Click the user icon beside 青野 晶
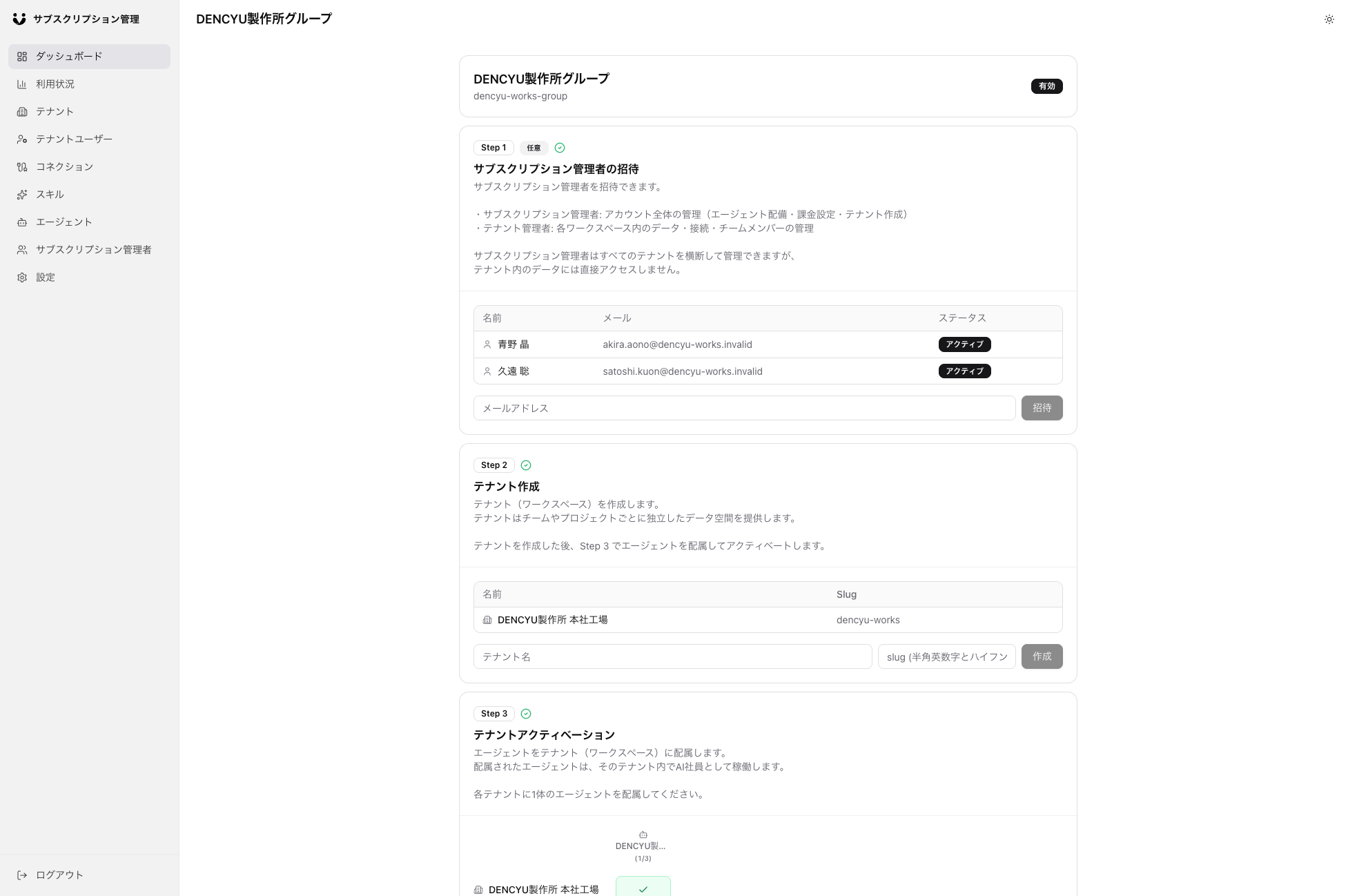Viewport: 1357px width, 896px height. click(487, 344)
